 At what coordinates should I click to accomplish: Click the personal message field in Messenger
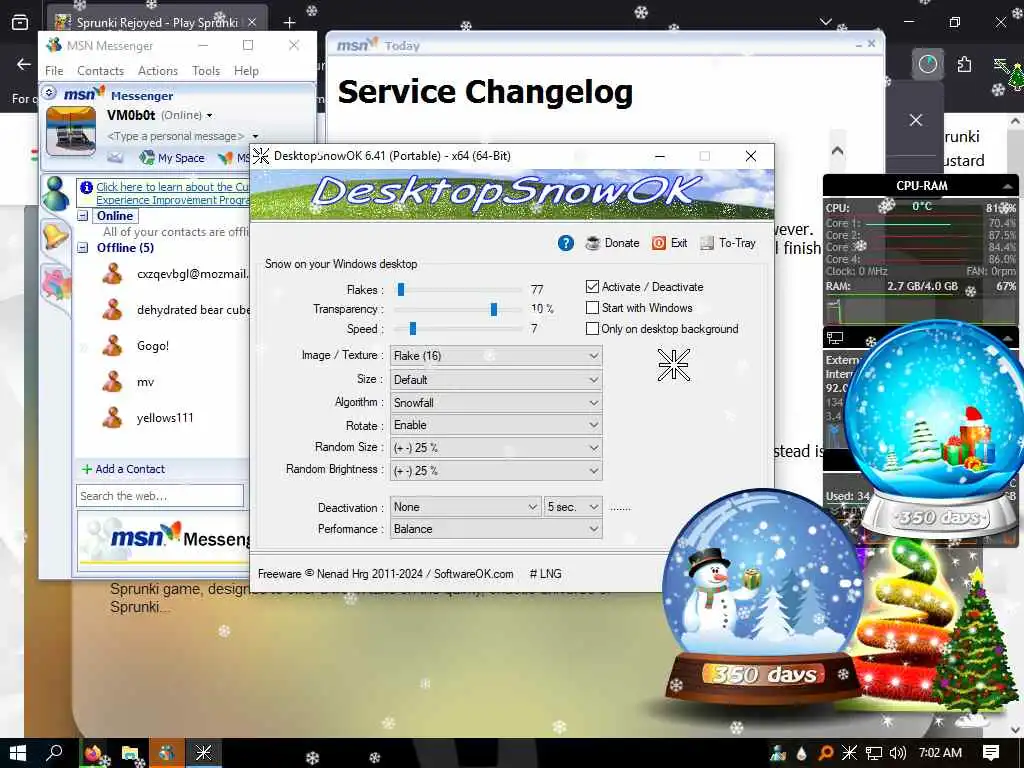pos(176,136)
